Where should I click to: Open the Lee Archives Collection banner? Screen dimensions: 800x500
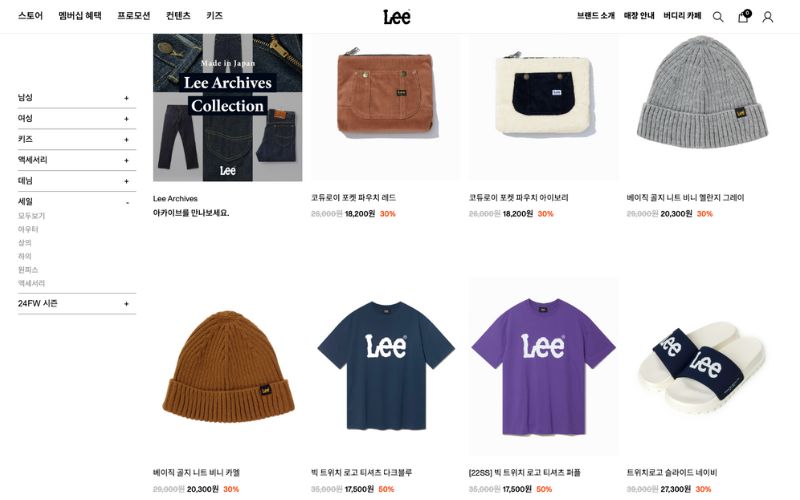coord(228,108)
